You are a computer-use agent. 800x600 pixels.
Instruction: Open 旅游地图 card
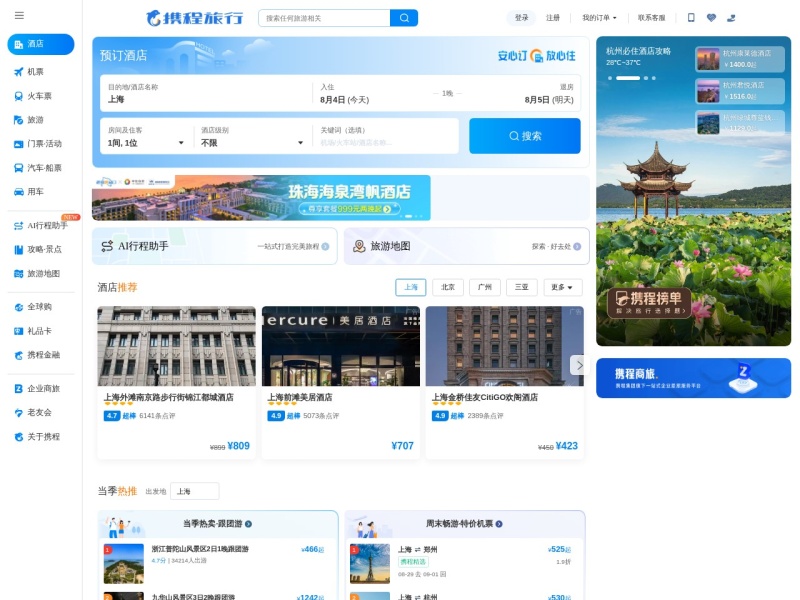467,246
